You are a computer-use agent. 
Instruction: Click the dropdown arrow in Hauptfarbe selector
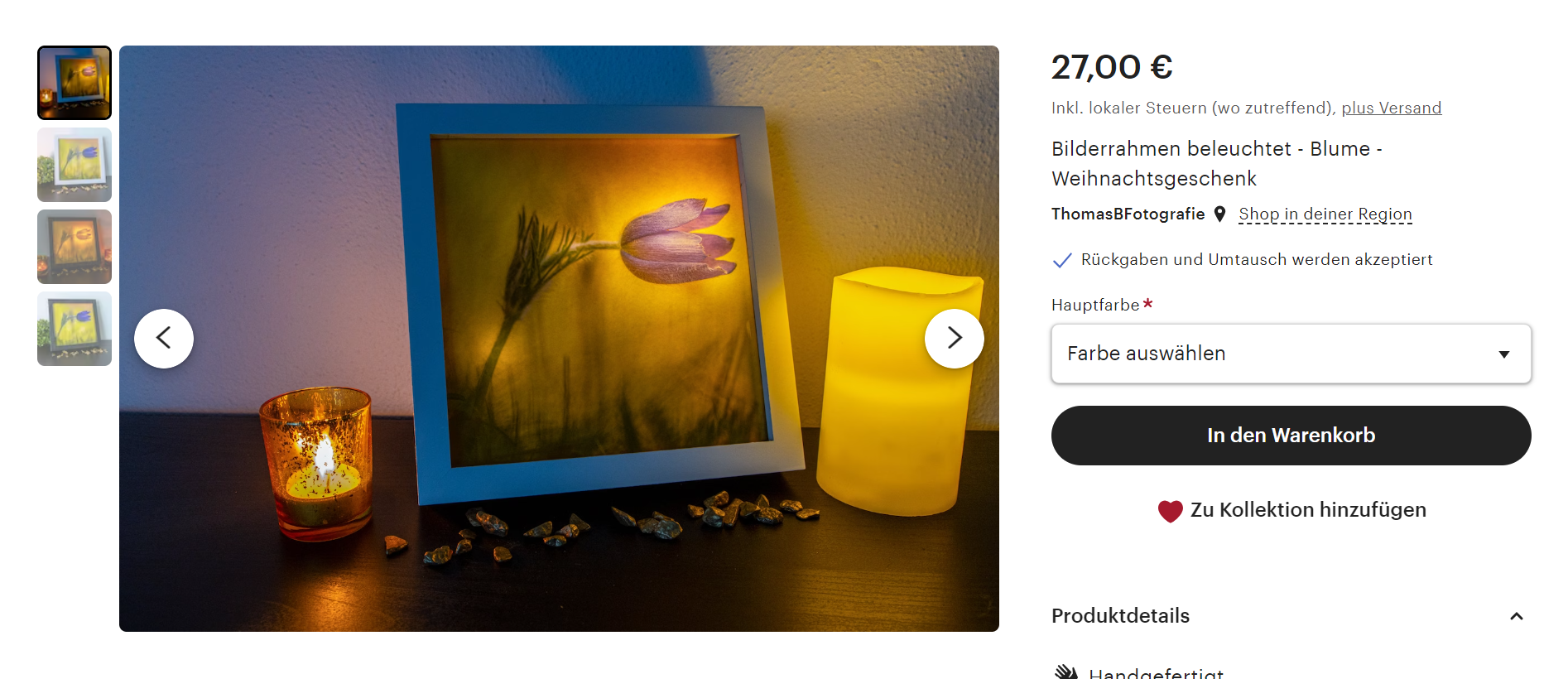pyautogui.click(x=1504, y=354)
